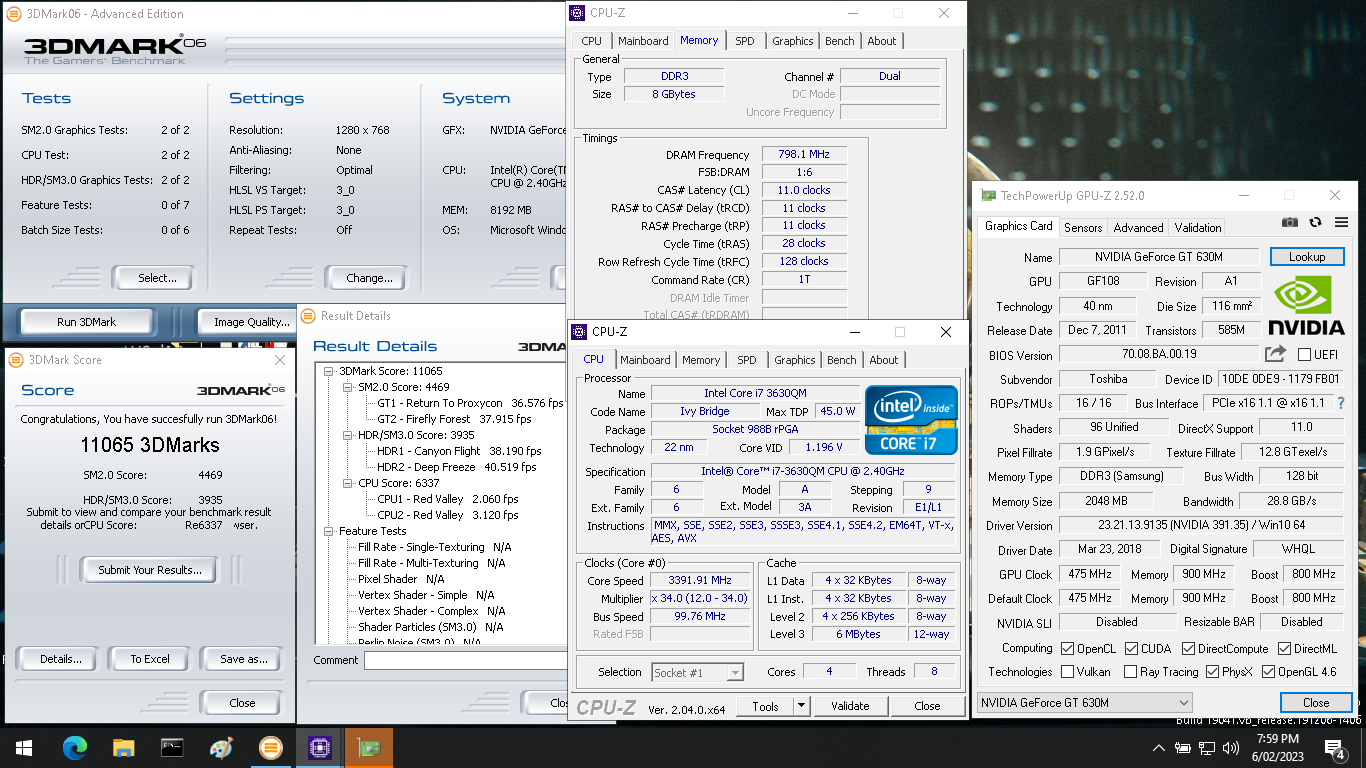Viewport: 1366px width, 768px height.
Task: Open the GeForce GT 630M GPU dropdown
Action: [1084, 703]
